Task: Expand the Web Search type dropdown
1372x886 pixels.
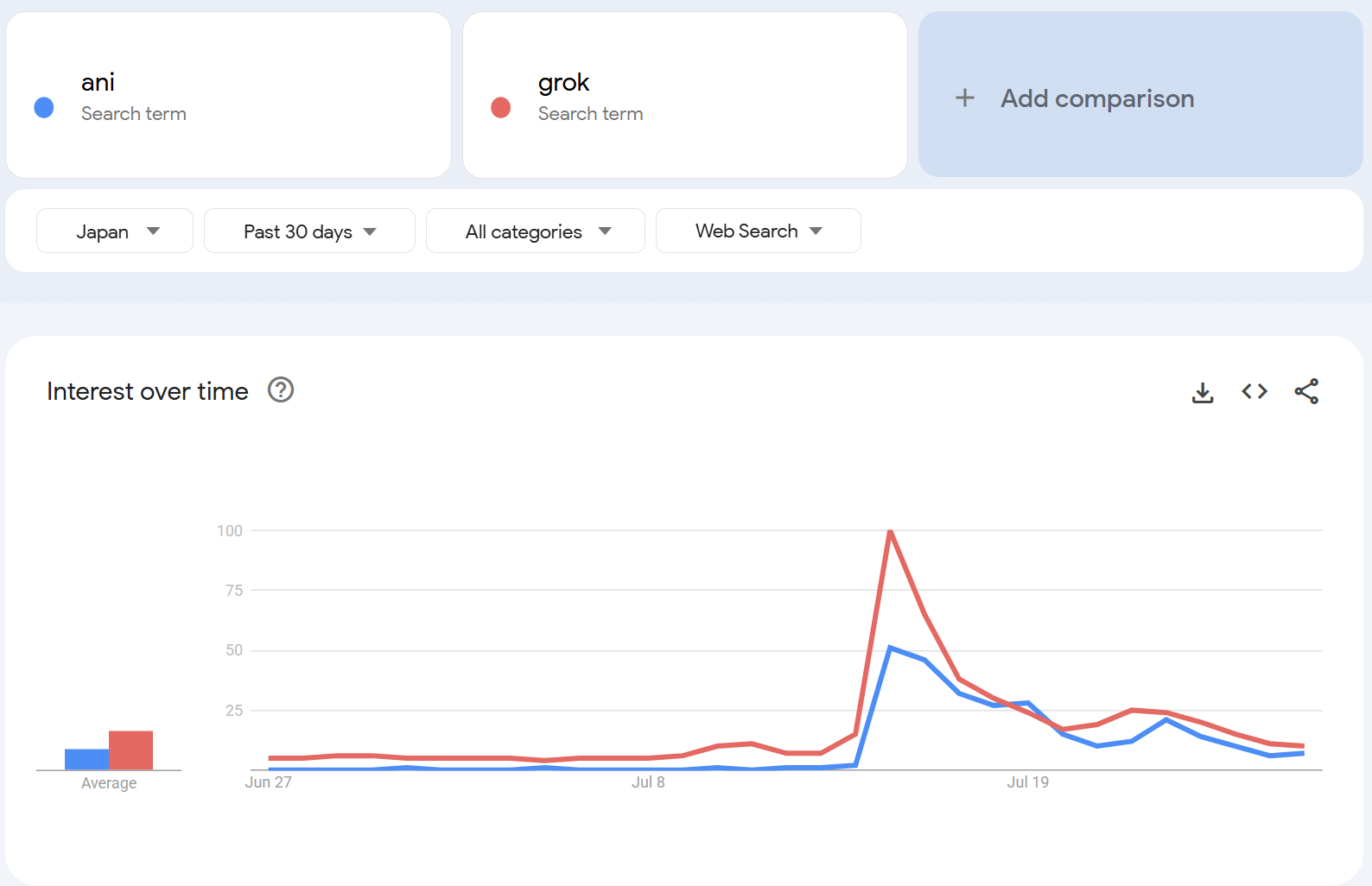Action: 758,231
